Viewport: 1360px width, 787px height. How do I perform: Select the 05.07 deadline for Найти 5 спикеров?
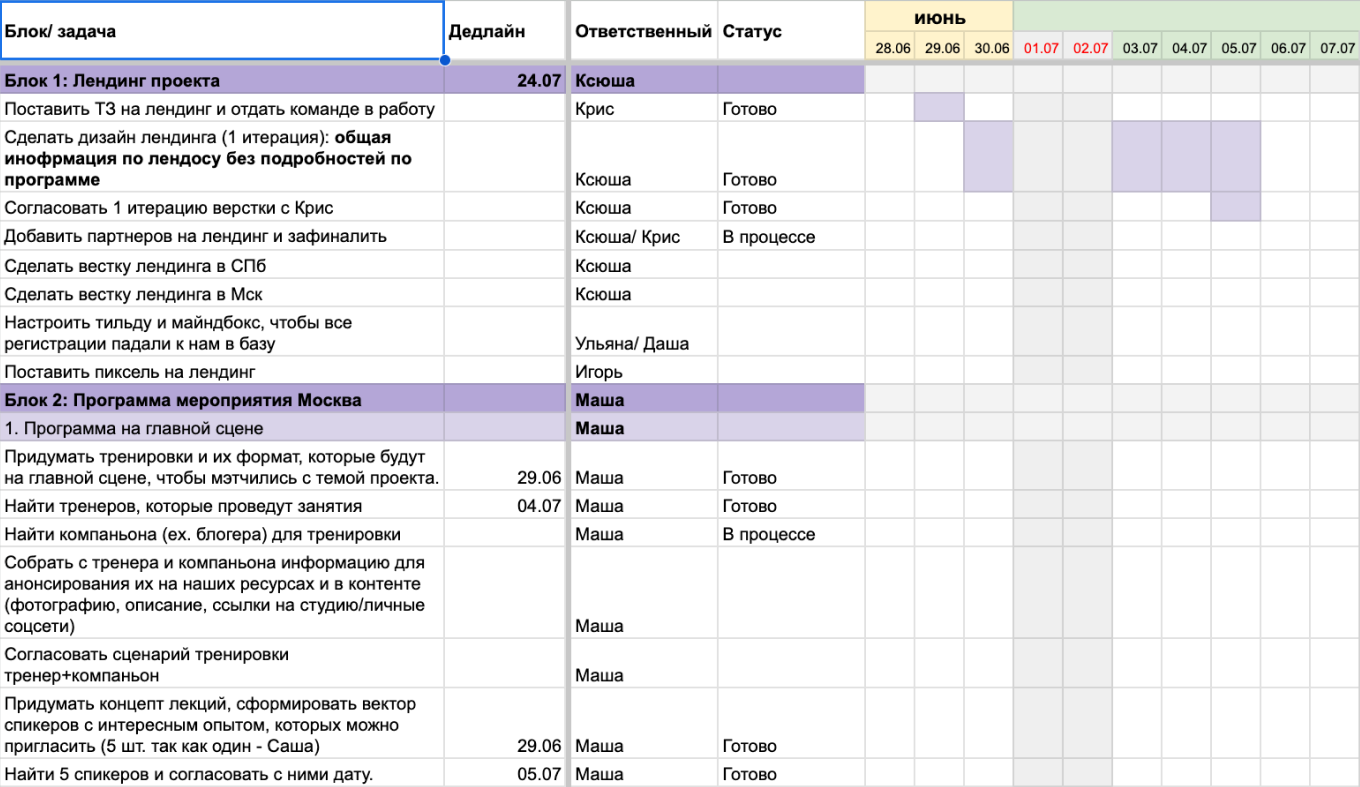tap(505, 774)
